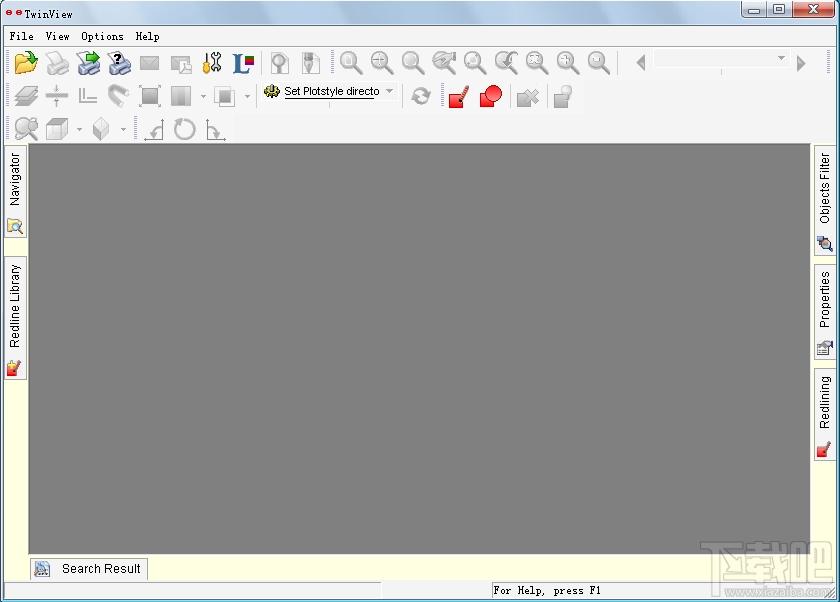
Task: Maximize the TwinView window
Action: (x=779, y=9)
